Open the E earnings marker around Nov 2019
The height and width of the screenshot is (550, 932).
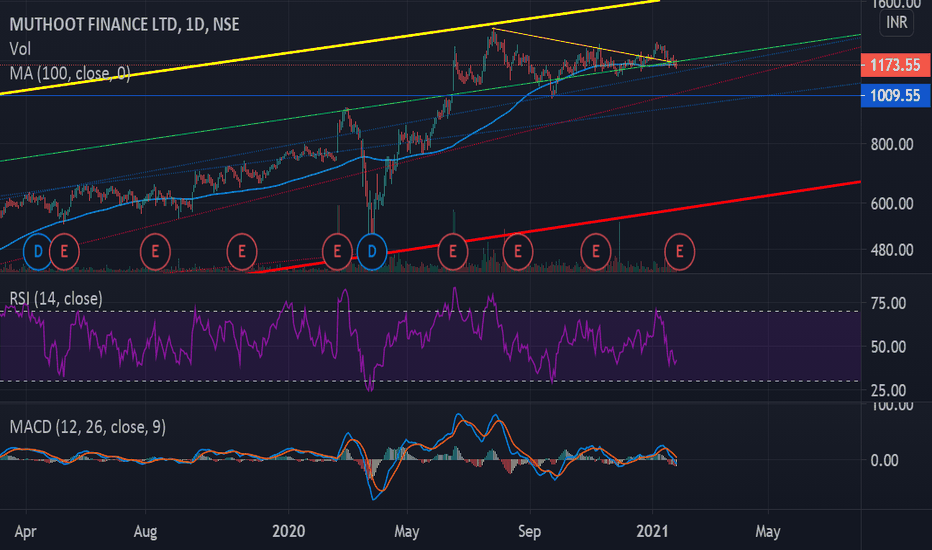pyautogui.click(x=242, y=252)
